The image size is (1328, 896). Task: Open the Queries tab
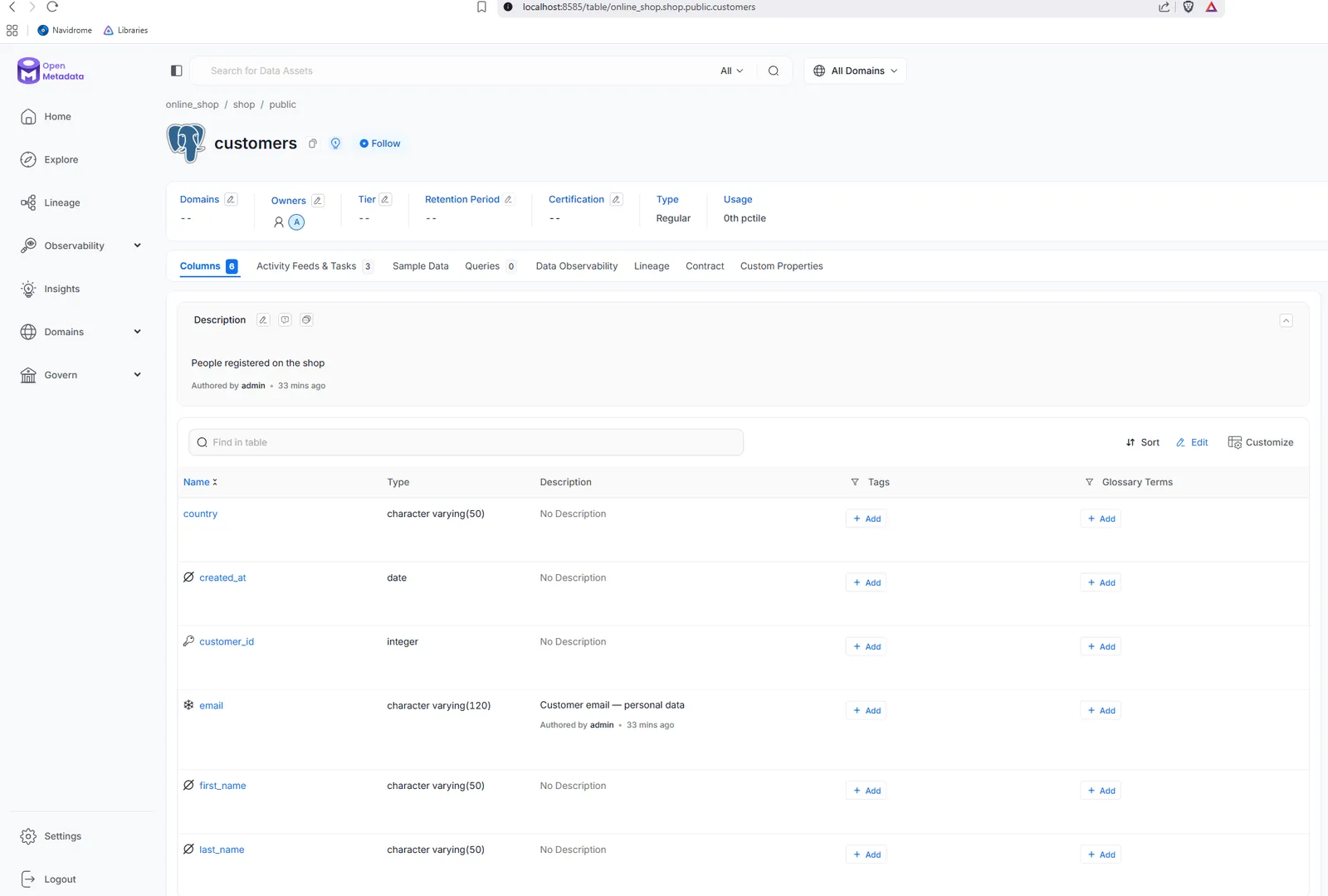point(491,266)
